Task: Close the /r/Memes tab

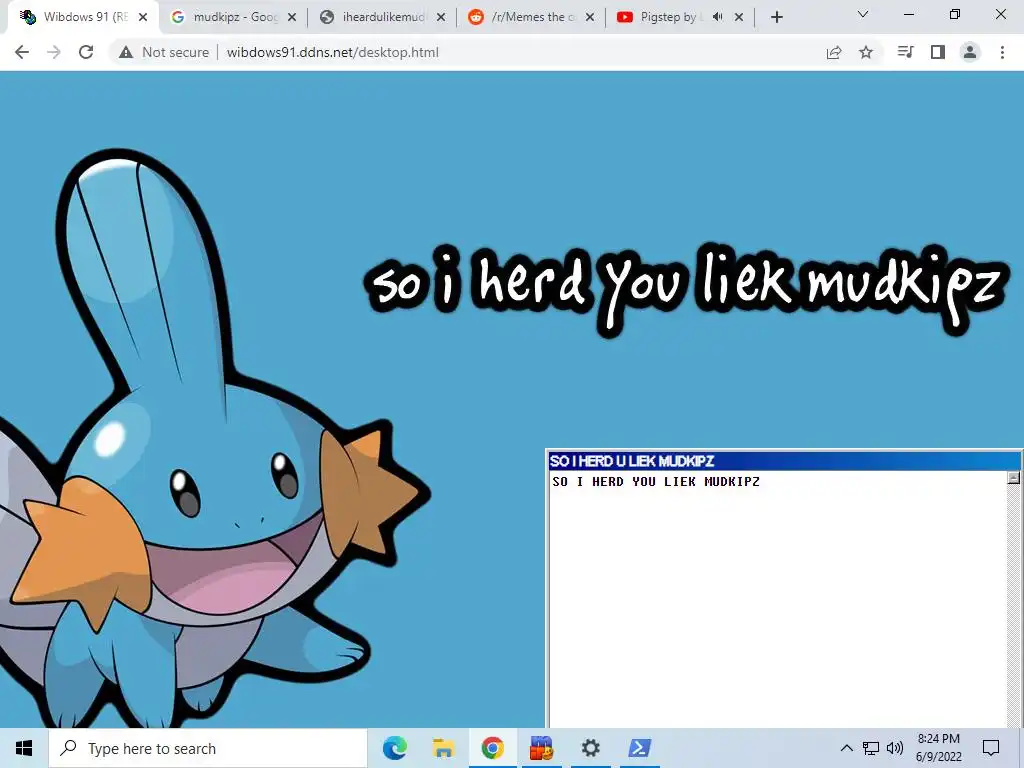Action: (590, 17)
